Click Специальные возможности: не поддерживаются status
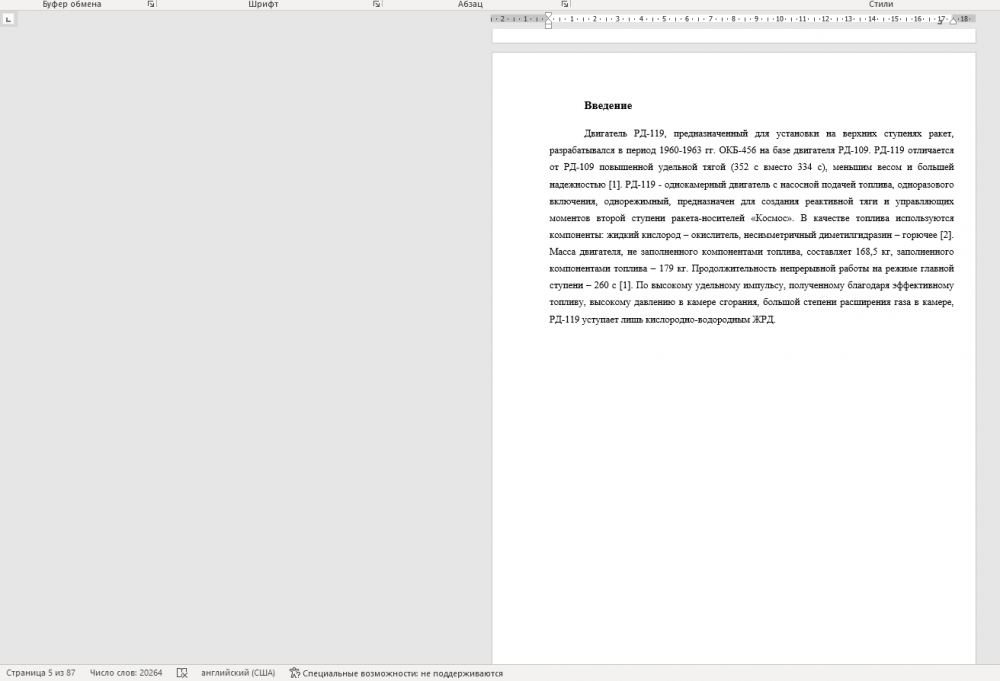Image resolution: width=1000 pixels, height=681 pixels. tap(402, 673)
